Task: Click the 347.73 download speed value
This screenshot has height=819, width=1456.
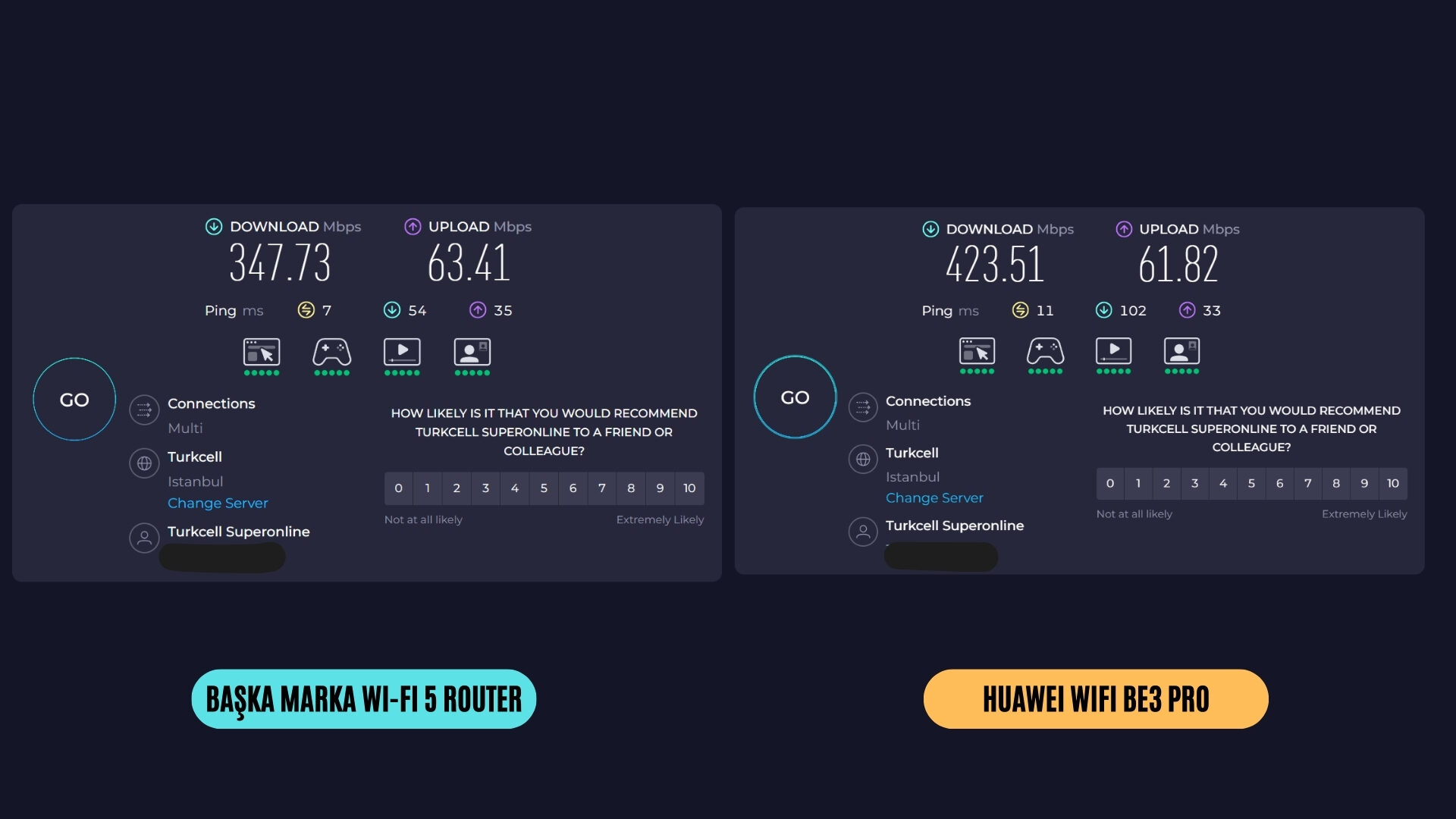Action: coord(280,263)
